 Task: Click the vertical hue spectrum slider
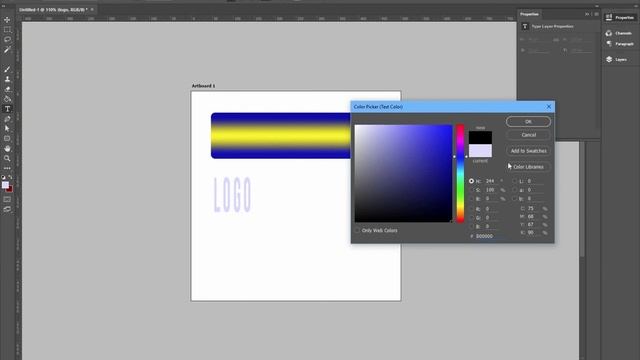pyautogui.click(x=460, y=173)
